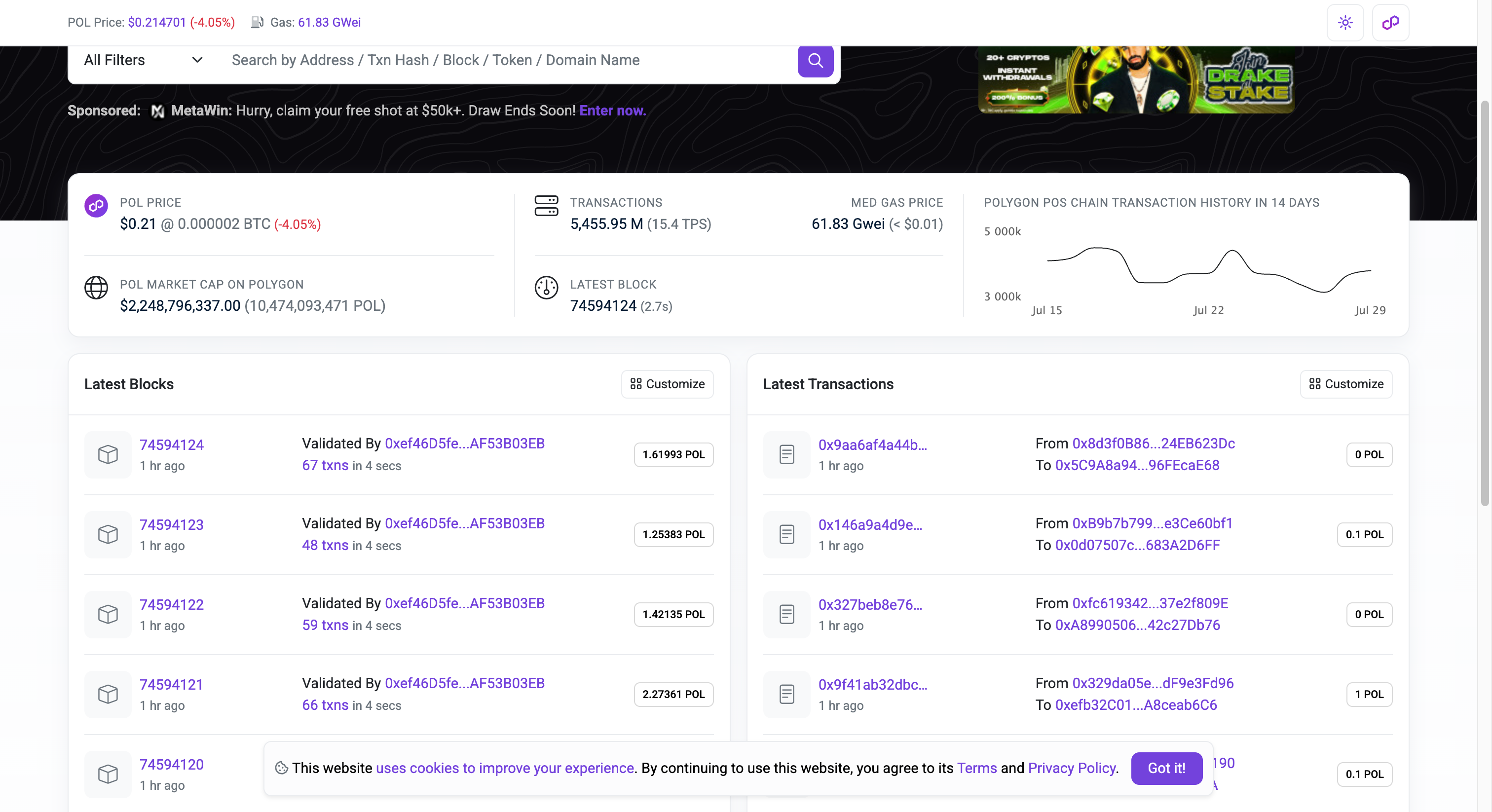1492x812 pixels.
Task: Open the MetaWin Enter now link
Action: [612, 111]
